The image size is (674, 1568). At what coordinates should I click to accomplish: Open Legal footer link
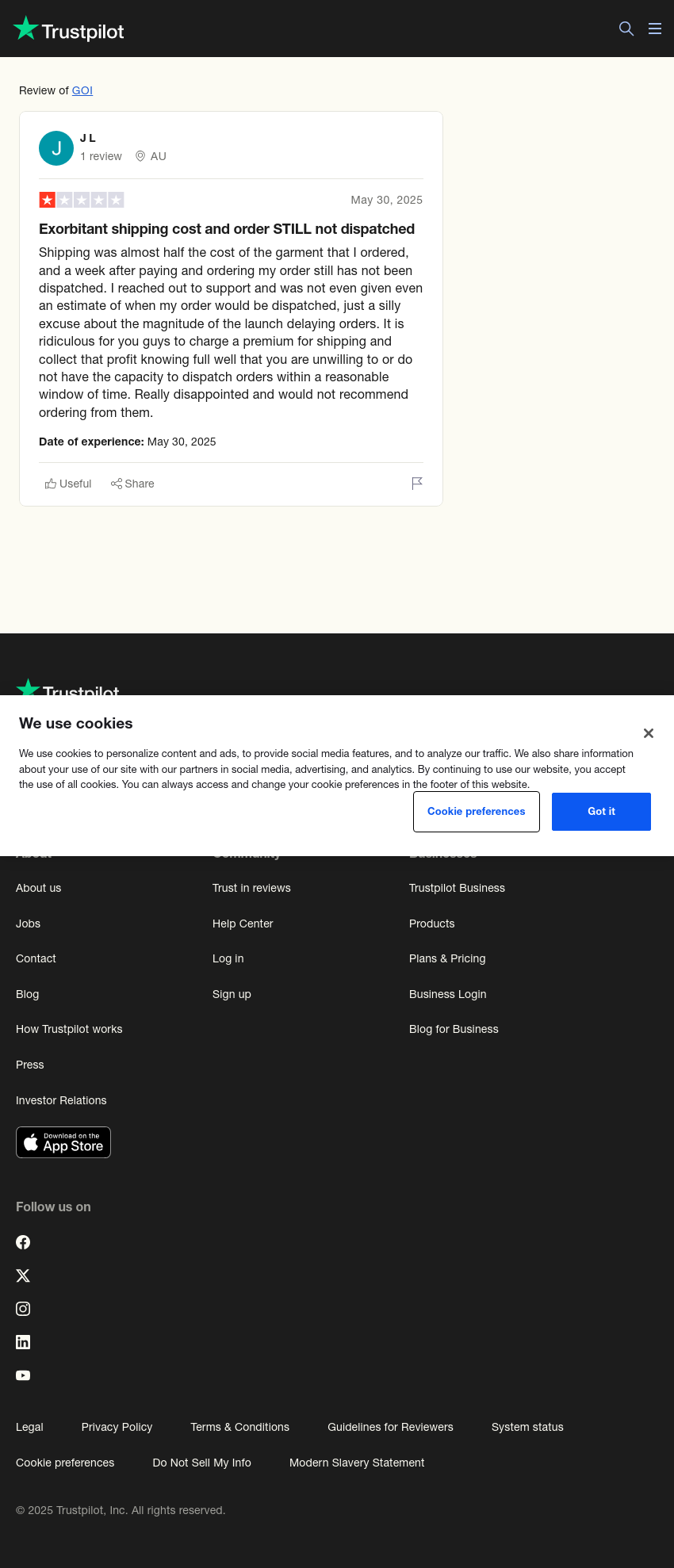[29, 1427]
